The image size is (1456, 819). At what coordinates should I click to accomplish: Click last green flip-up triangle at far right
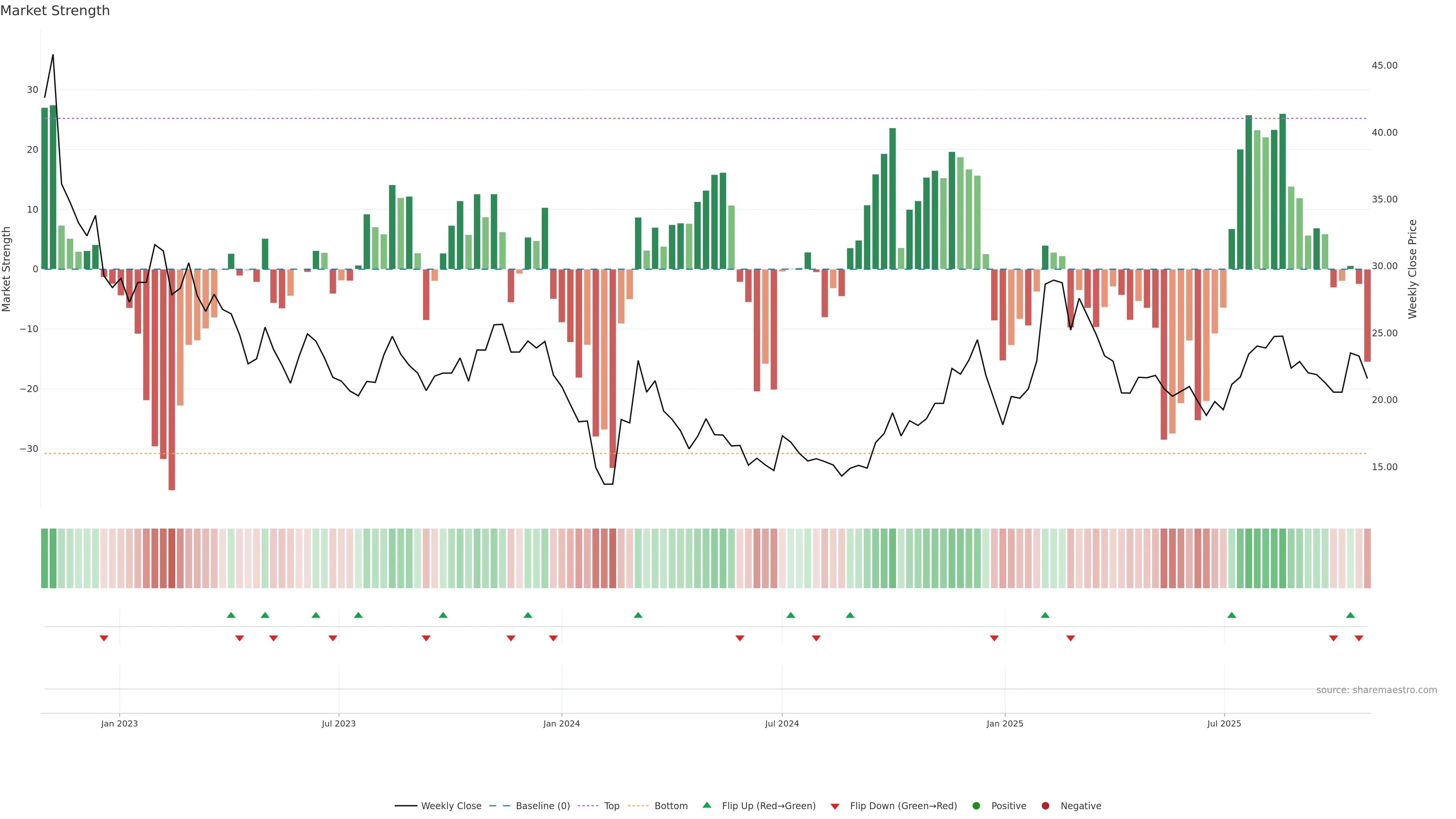(x=1350, y=615)
